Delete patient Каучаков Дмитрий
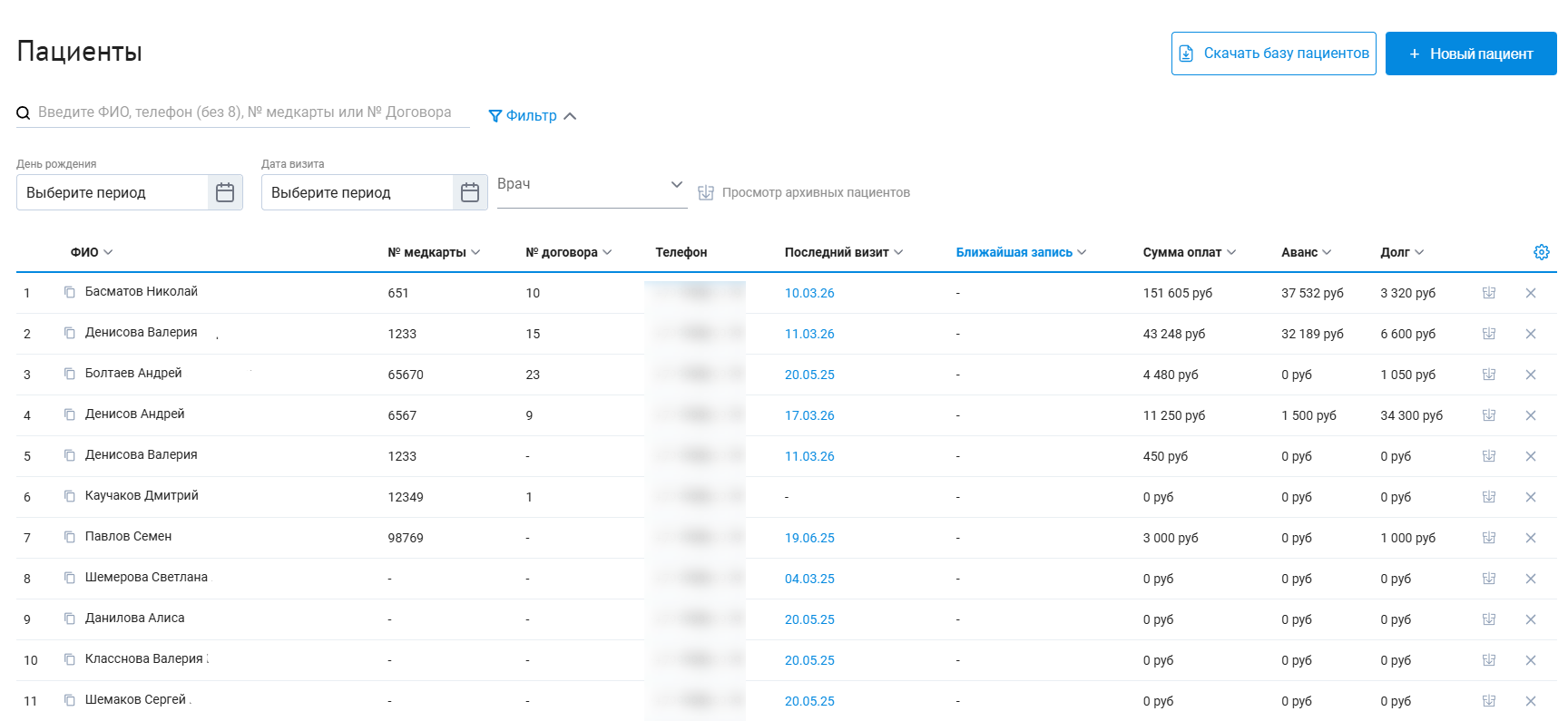The height and width of the screenshot is (721, 1568). [x=1531, y=497]
